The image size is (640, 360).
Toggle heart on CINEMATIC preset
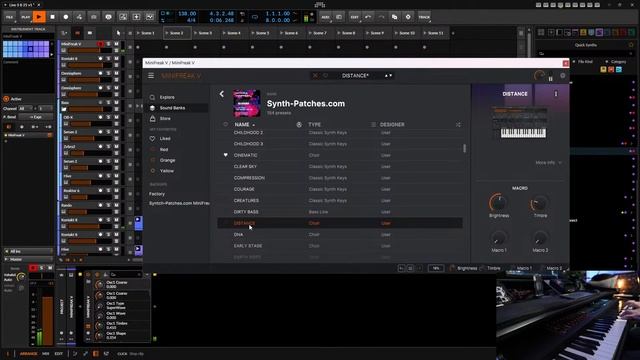pos(225,155)
